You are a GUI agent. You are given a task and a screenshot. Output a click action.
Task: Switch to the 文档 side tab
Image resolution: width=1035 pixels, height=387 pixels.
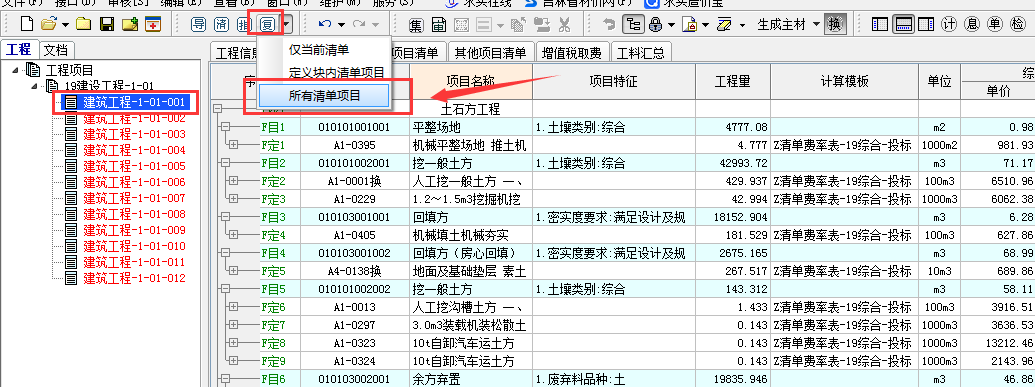point(57,50)
